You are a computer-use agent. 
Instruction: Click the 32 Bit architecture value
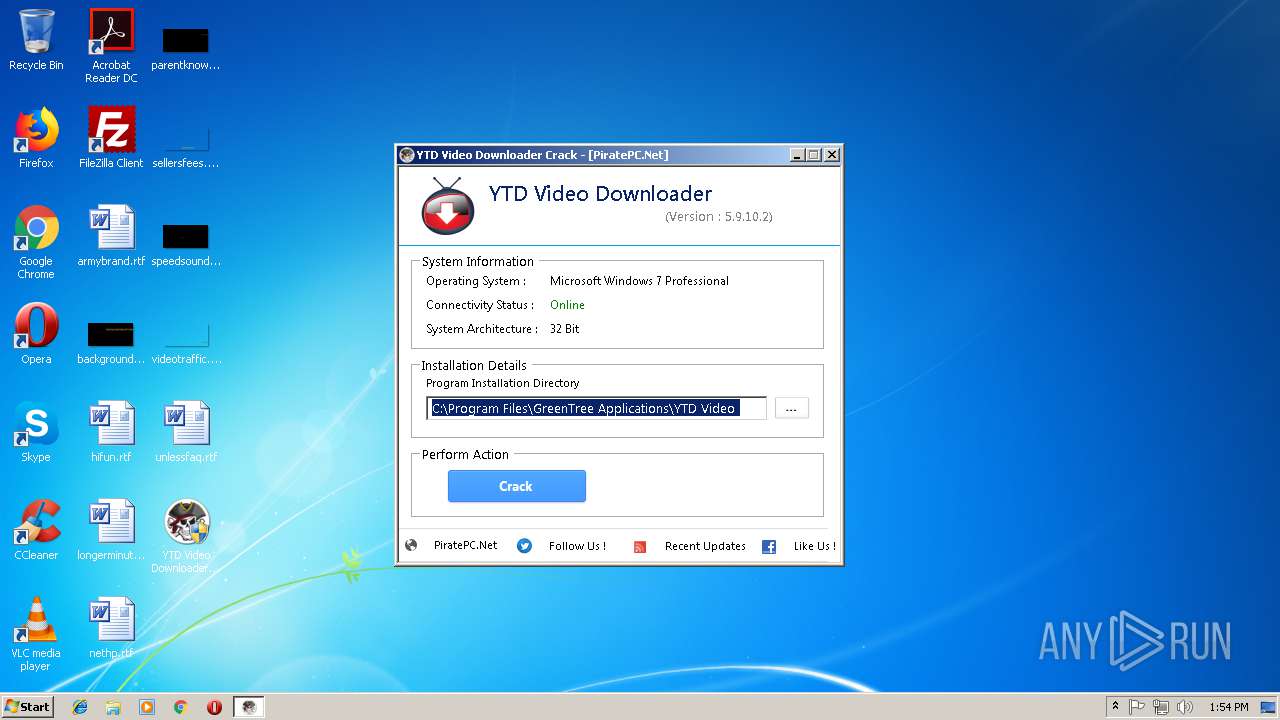coord(564,329)
